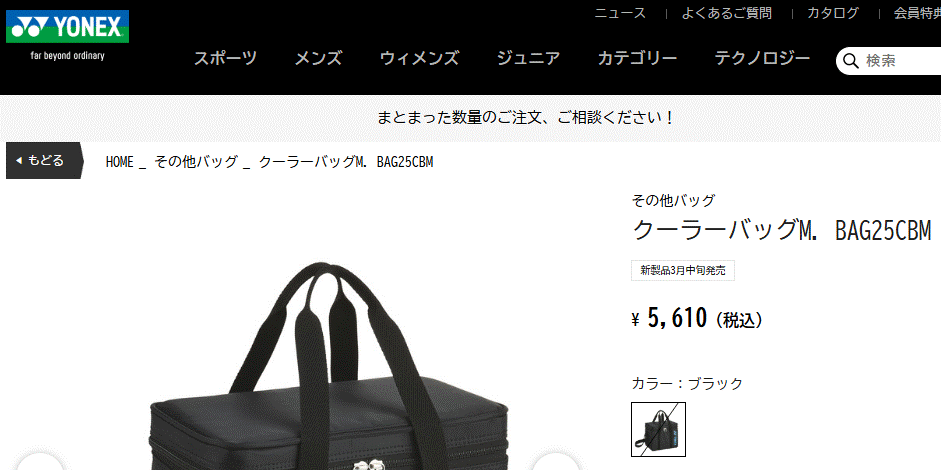Open the ニュース link

pos(620,13)
